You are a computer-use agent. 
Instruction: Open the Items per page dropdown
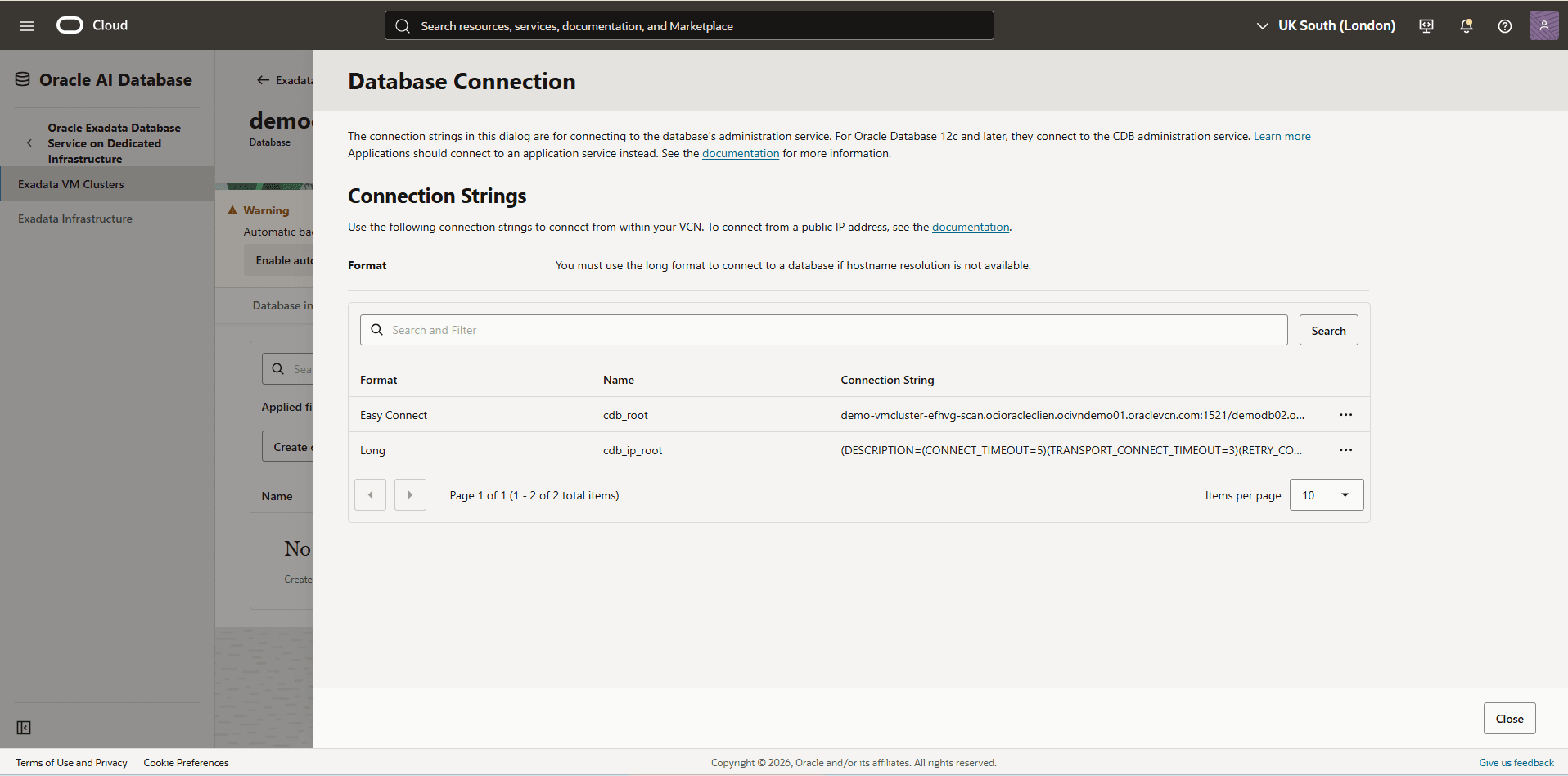coord(1326,494)
